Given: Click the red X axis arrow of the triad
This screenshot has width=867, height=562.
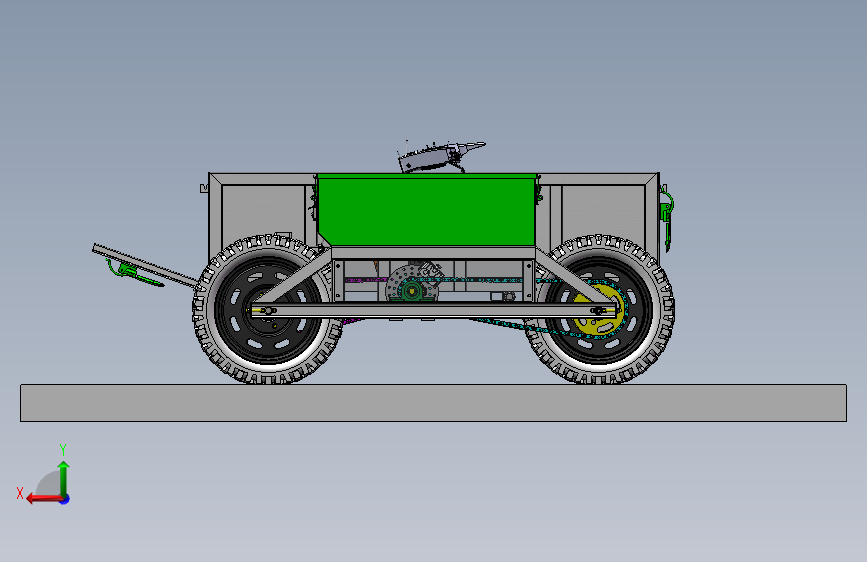Looking at the screenshot, I should click(44, 499).
